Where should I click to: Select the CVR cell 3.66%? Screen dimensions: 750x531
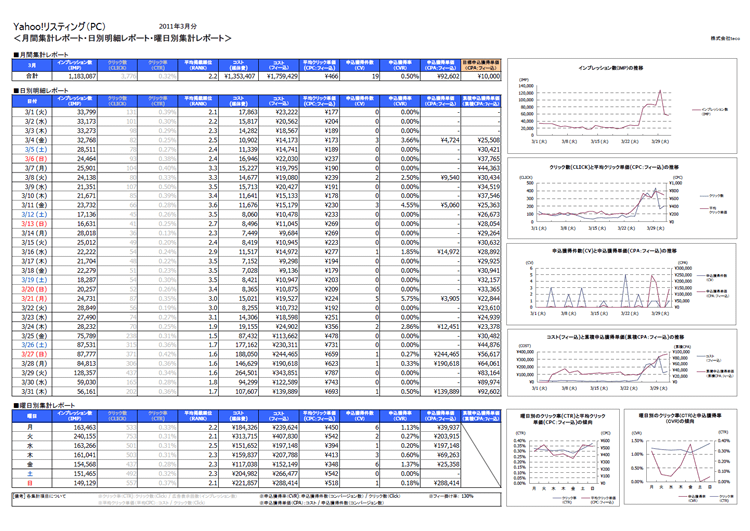pyautogui.click(x=400, y=140)
